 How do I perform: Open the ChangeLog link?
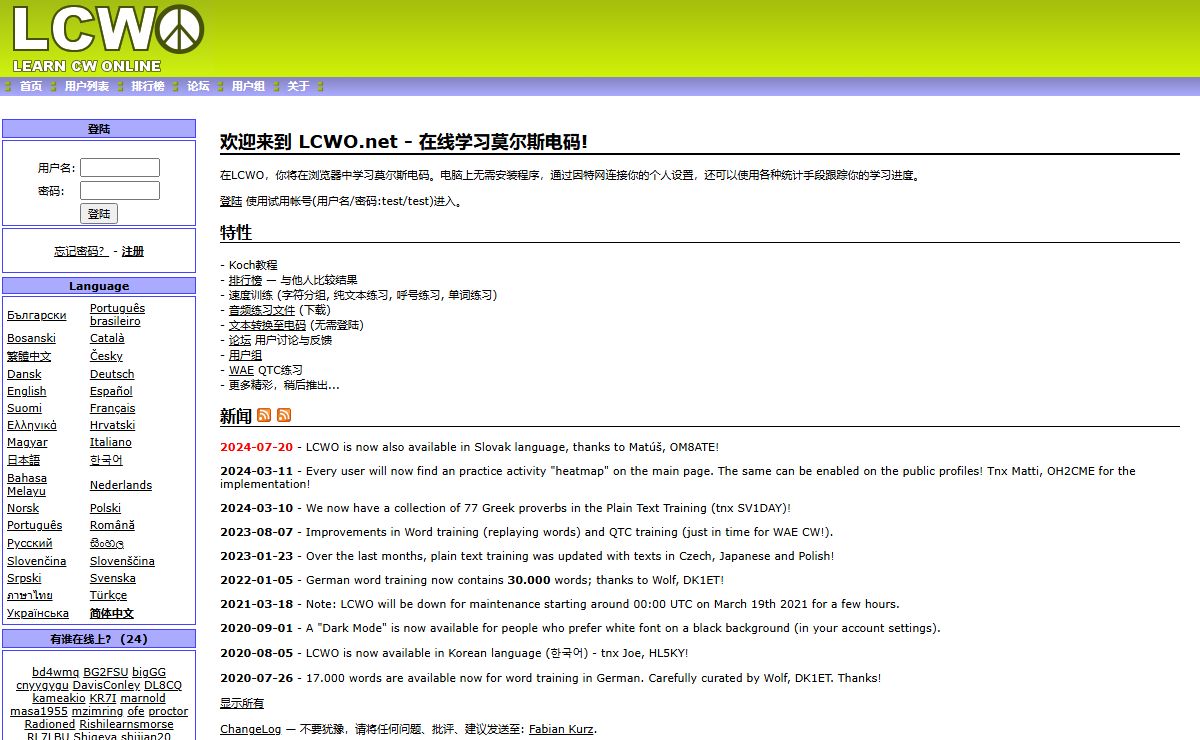point(251,729)
